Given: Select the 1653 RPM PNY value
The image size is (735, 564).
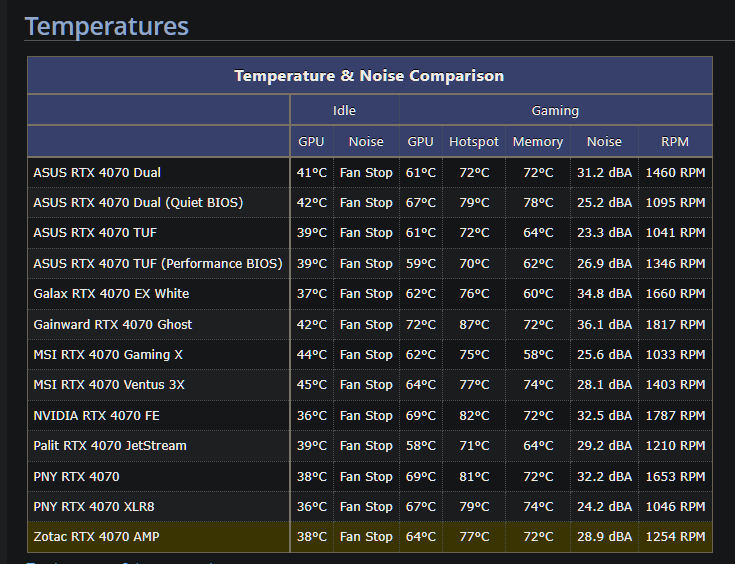Looking at the screenshot, I should click(x=675, y=476).
